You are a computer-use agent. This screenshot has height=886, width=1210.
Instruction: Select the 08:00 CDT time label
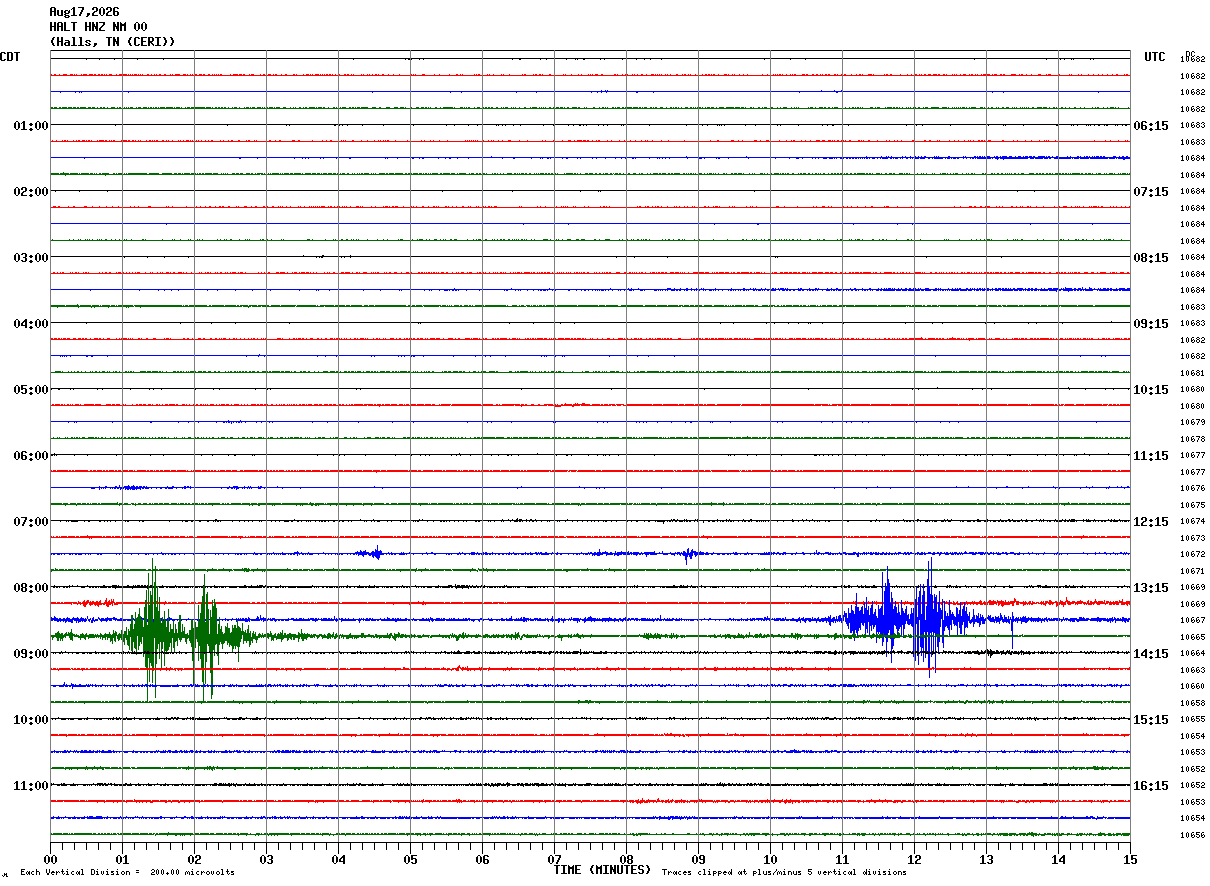(x=31, y=588)
